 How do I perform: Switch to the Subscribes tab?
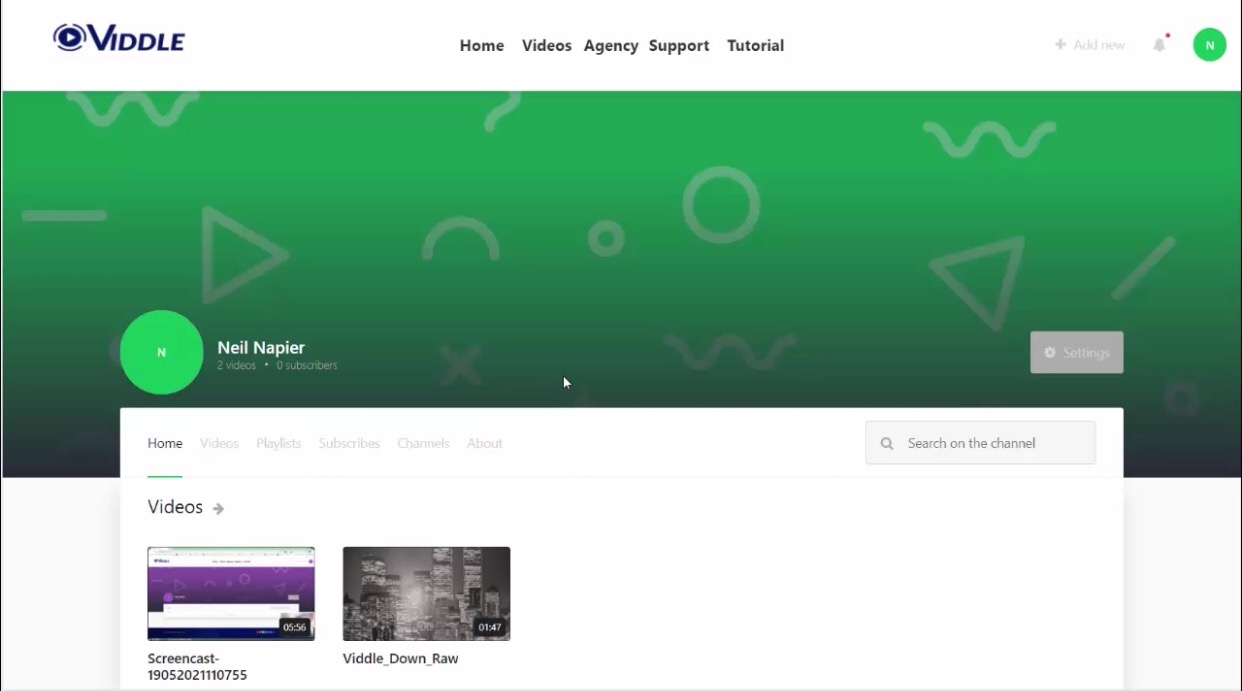(349, 443)
